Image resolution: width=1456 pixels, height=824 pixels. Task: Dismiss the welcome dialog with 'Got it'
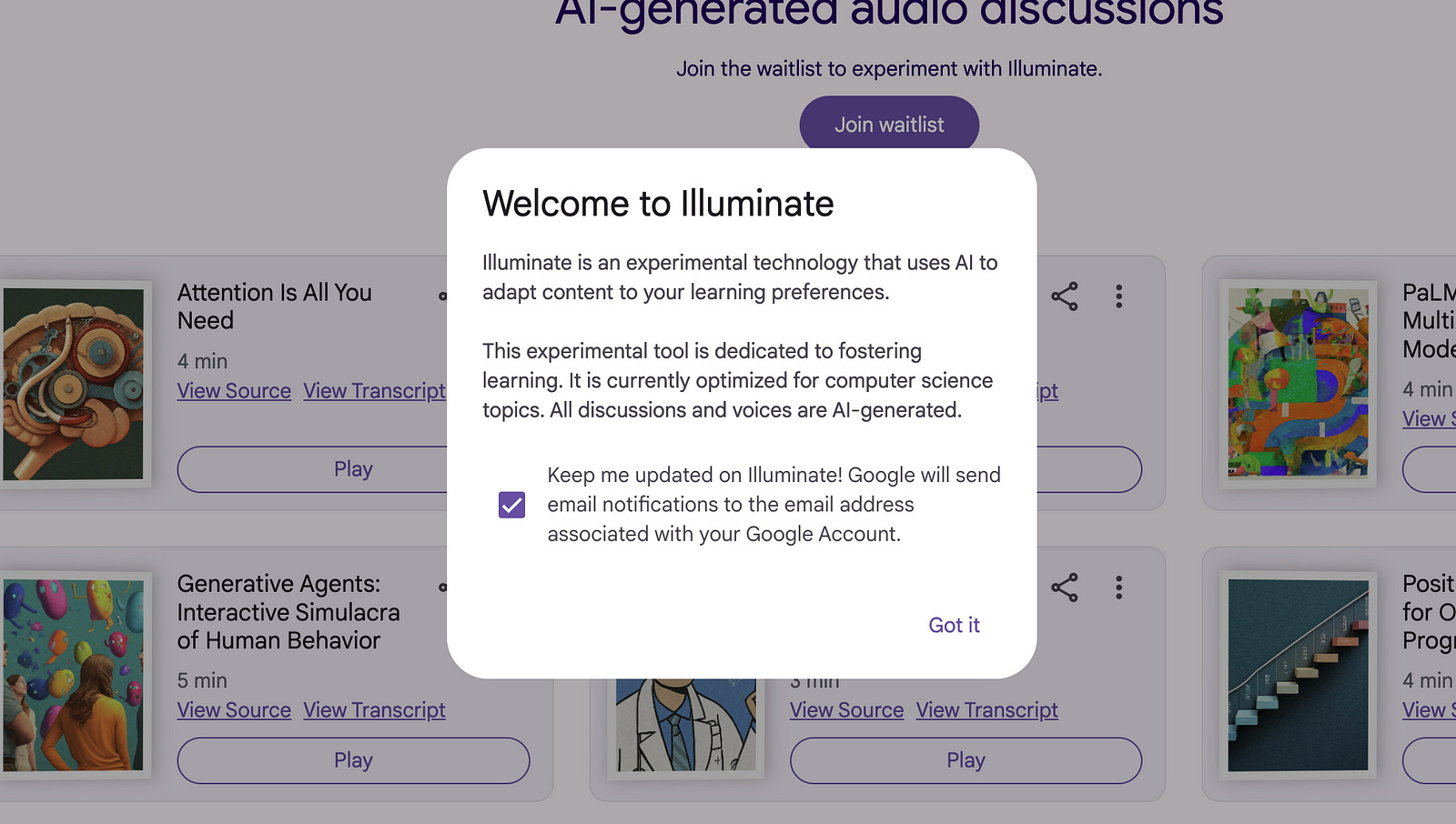click(953, 625)
